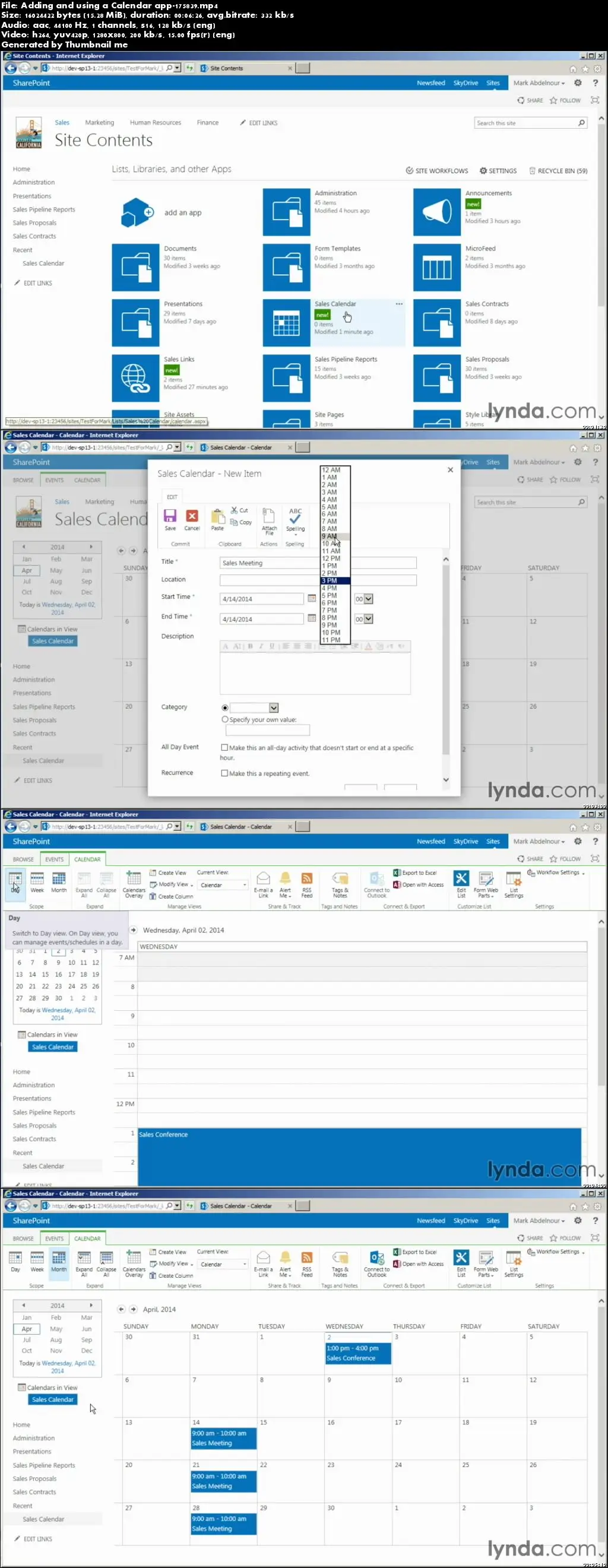Click List Settings in the month-view frame ribbon
The image size is (608, 1568).
coord(514,1264)
